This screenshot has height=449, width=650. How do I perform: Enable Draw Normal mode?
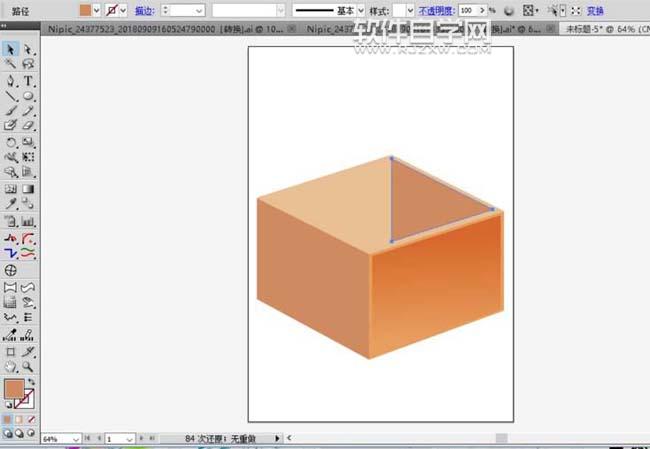[7, 433]
